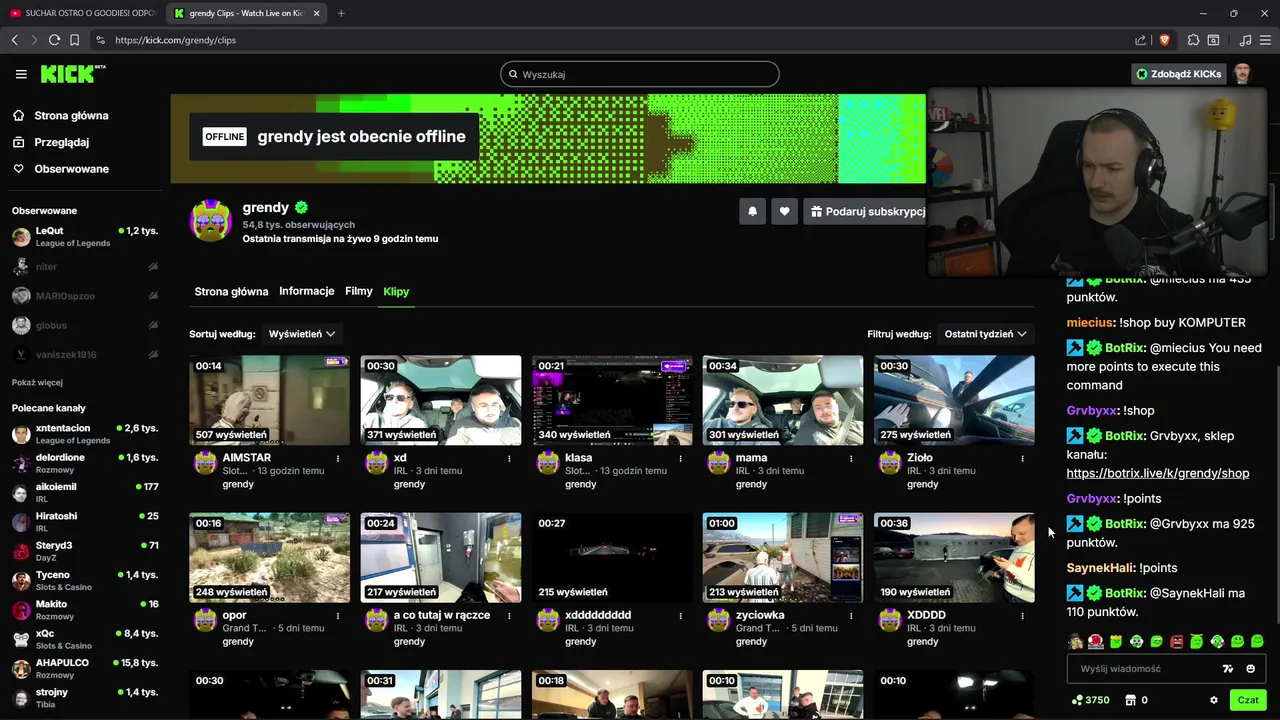Open a new browser tab
Screen dimensions: 1280x720
341,13
